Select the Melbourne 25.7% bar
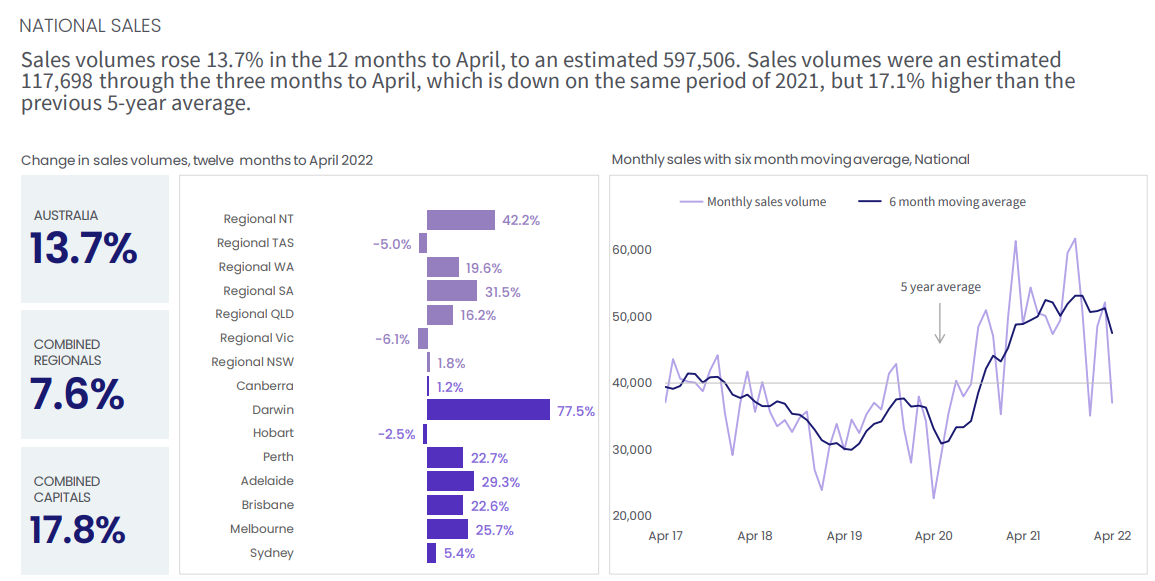The width and height of the screenshot is (1155, 581). click(447, 529)
